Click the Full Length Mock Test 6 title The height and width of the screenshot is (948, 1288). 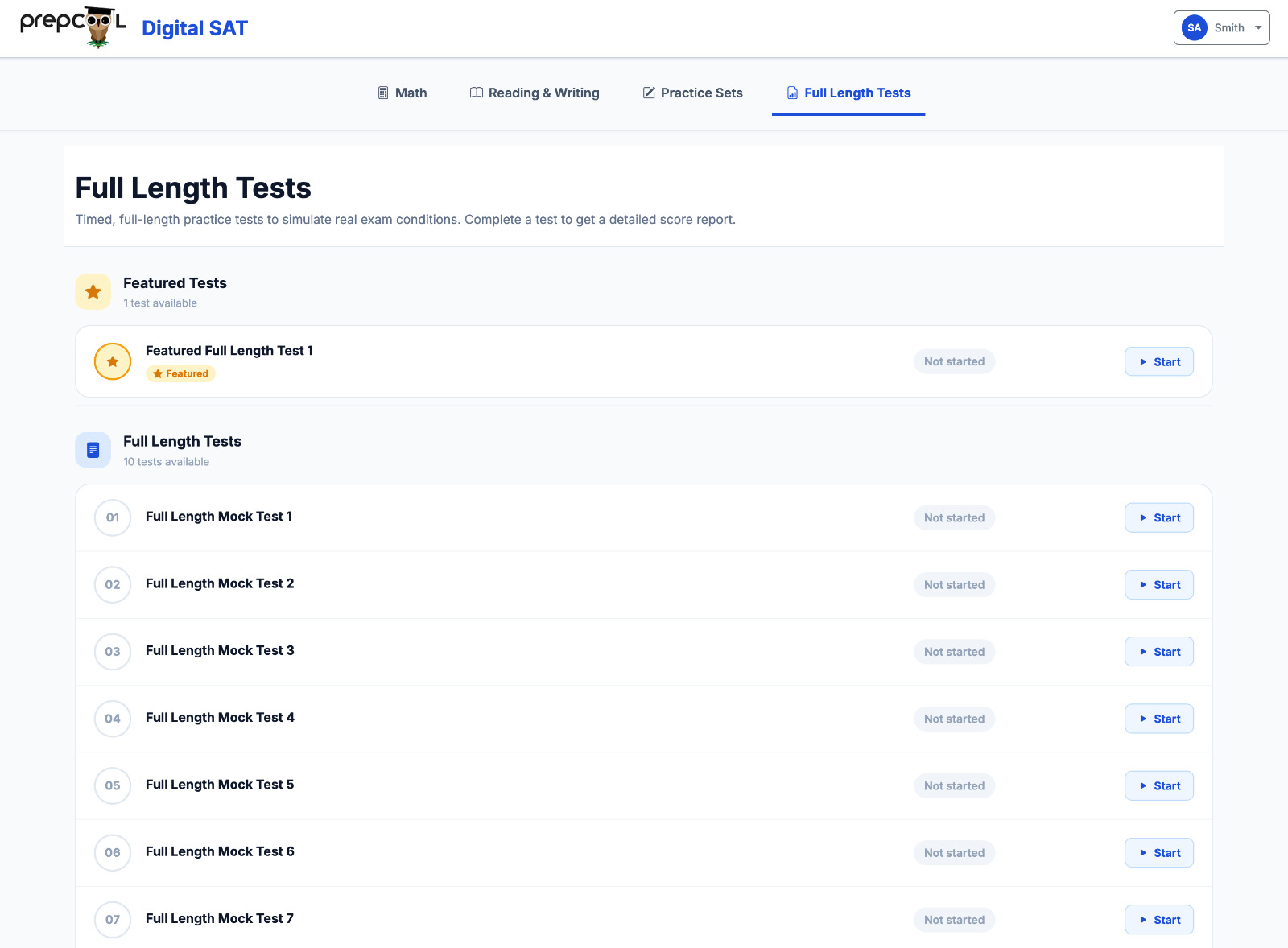[220, 851]
